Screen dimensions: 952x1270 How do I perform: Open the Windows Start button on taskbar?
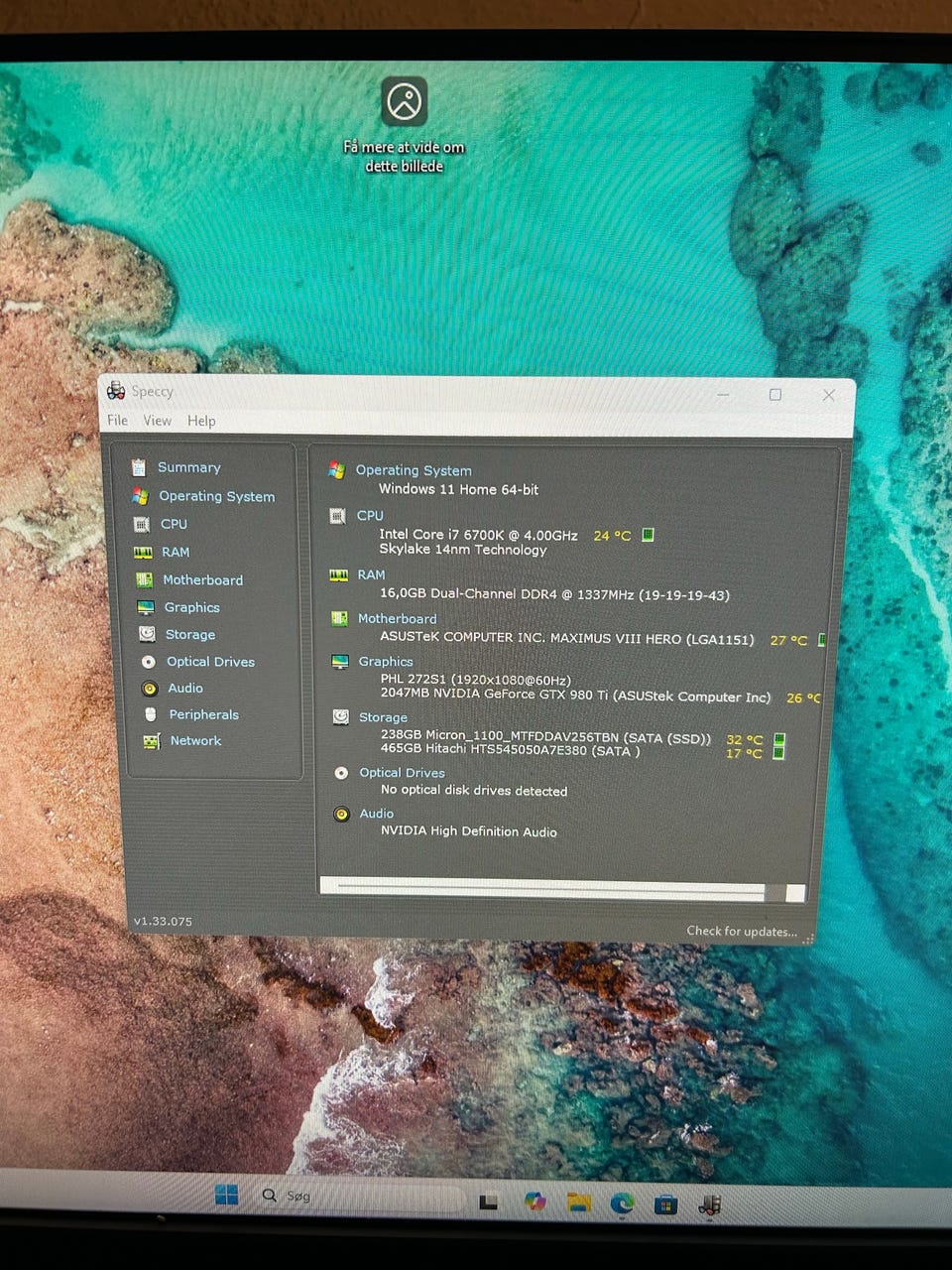point(226,1195)
